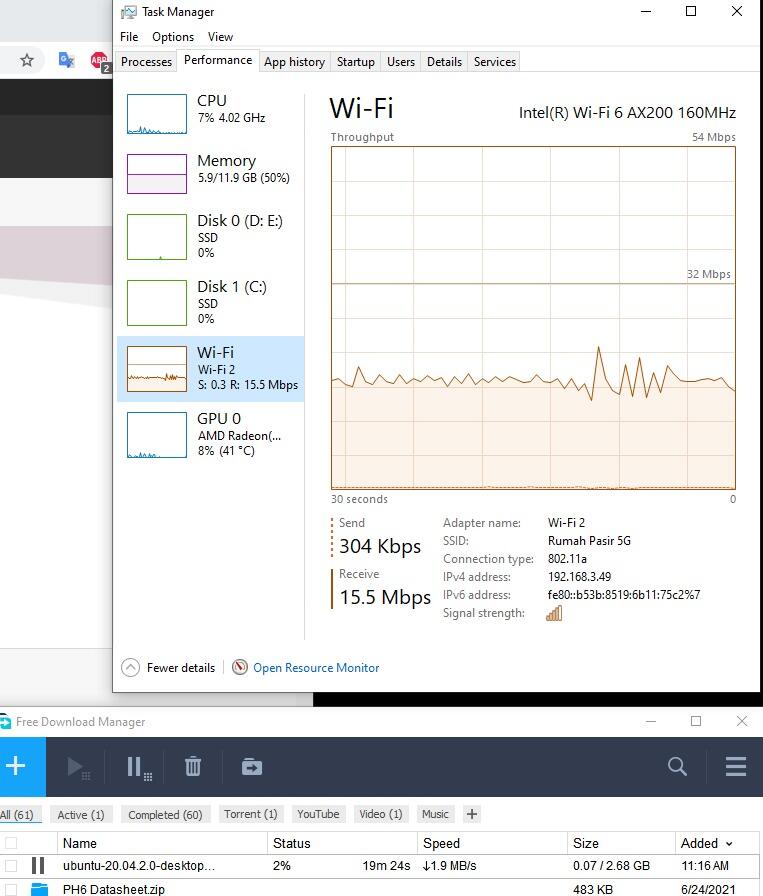Switch to the Users tab
763x896 pixels.
[x=401, y=62]
